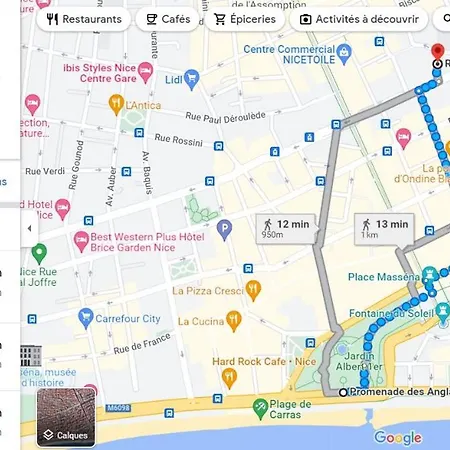Select Best Western Plus Hôtel Brice Garden pin

(81, 242)
